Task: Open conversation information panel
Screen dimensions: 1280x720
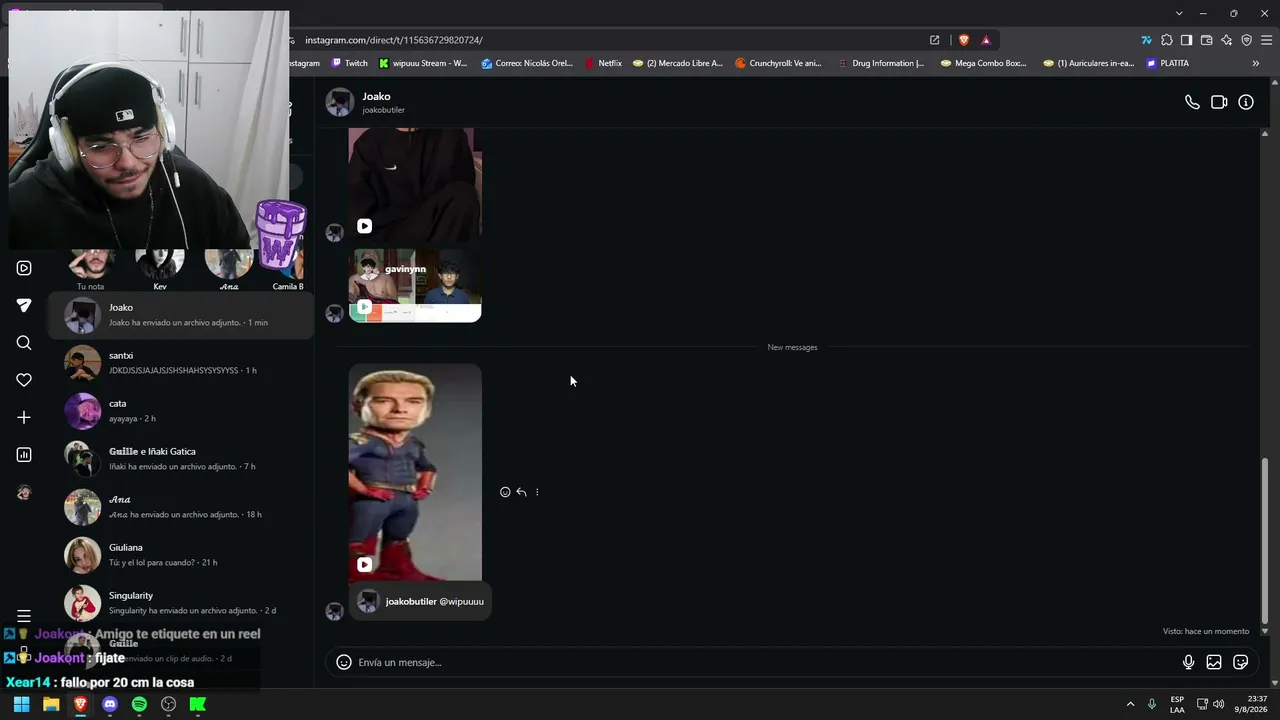Action: pos(1246,102)
